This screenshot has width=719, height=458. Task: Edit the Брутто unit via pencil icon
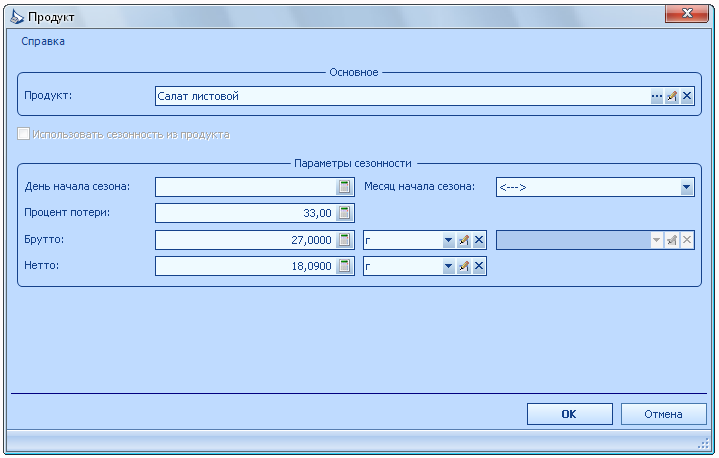tap(464, 240)
